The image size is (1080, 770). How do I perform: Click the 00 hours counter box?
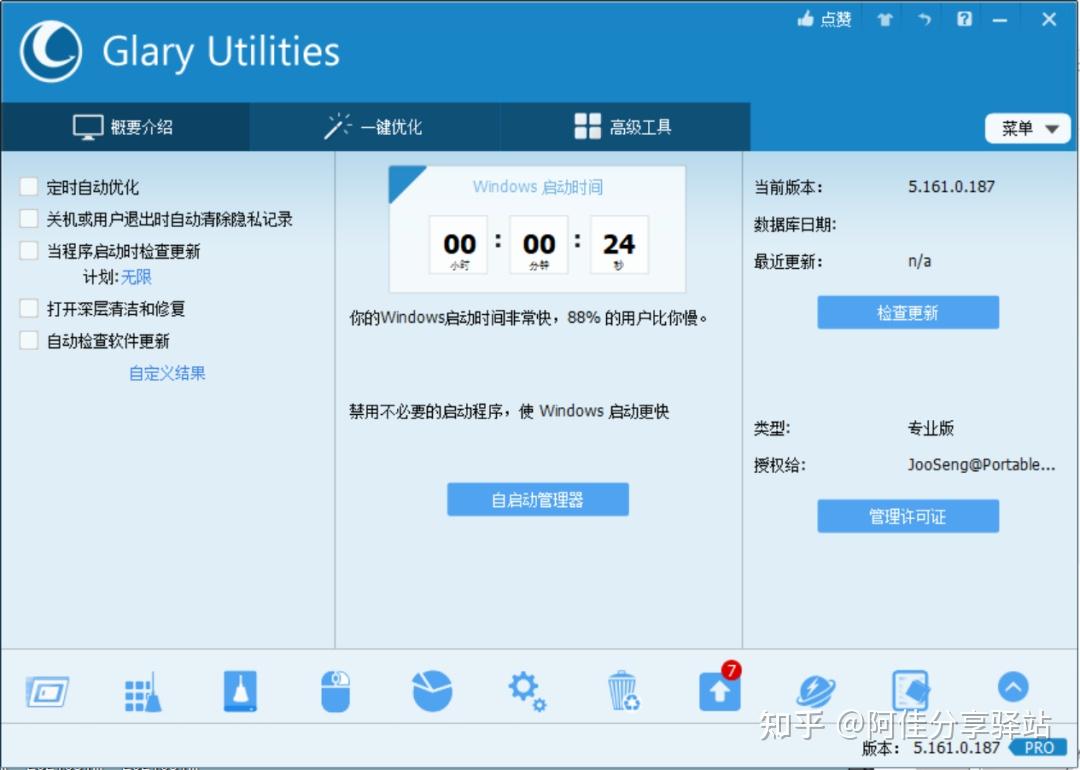tap(459, 245)
